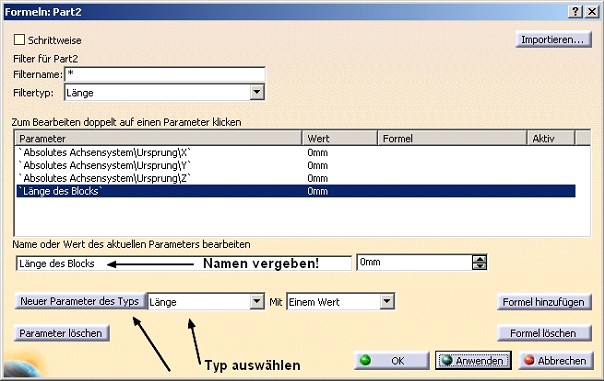The image size is (604, 381).
Task: Select row Absolutes Achsensystem\Ursprung\X
Action: [296, 153]
